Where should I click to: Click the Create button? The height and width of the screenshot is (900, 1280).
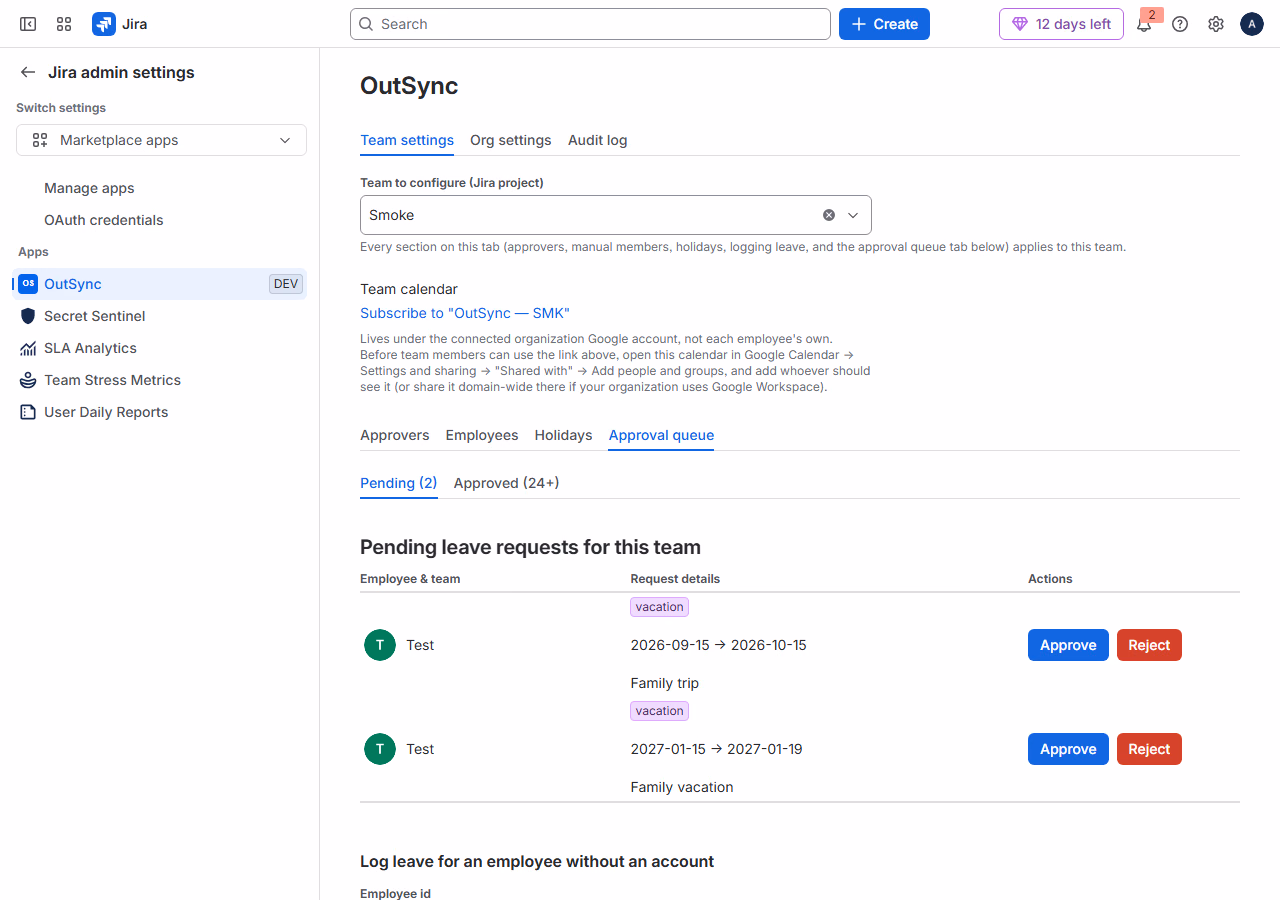pyautogui.click(x=884, y=24)
